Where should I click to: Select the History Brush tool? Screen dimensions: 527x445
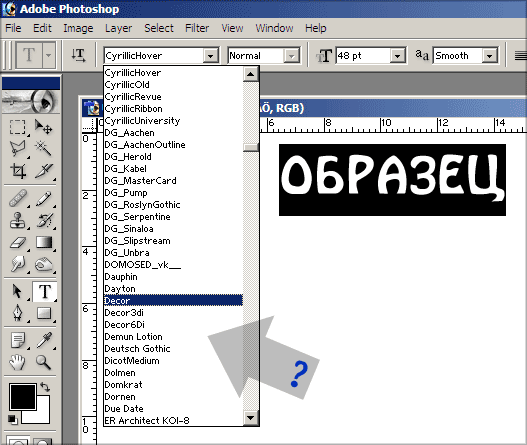click(44, 220)
